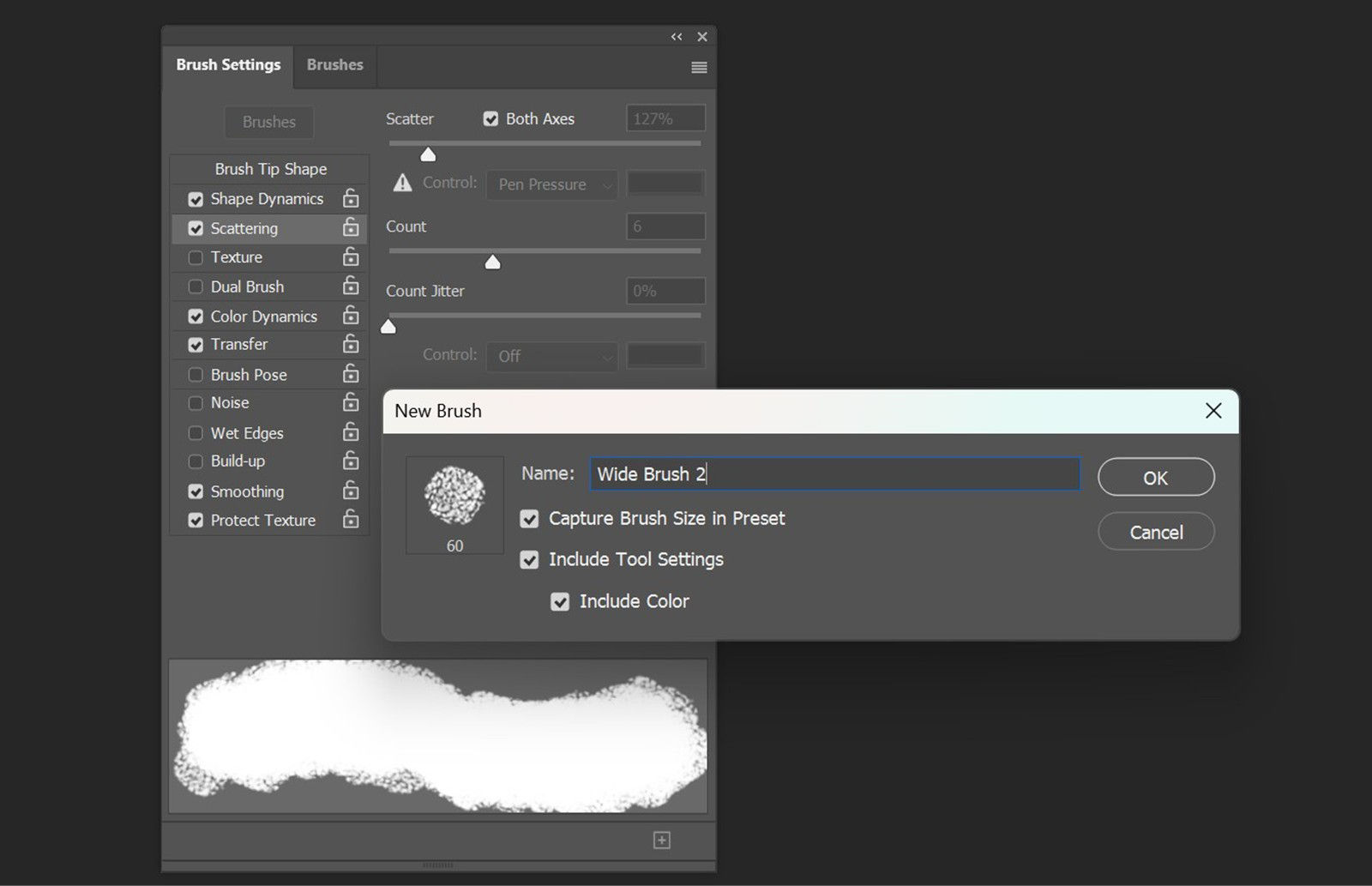
Task: Open the Count Jitter Control dropdown set to Off
Action: [x=551, y=356]
